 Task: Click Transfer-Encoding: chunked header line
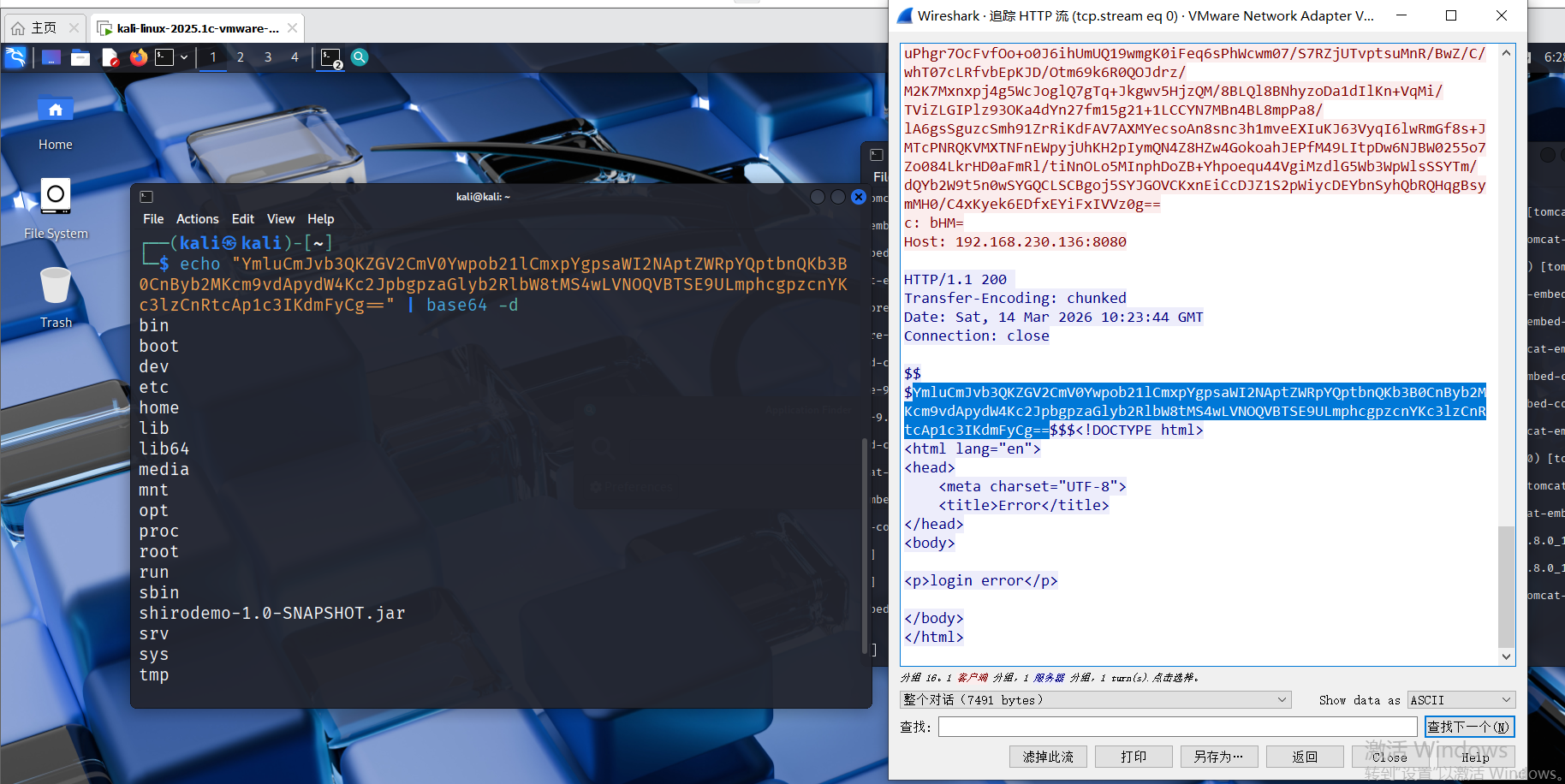(x=1015, y=298)
